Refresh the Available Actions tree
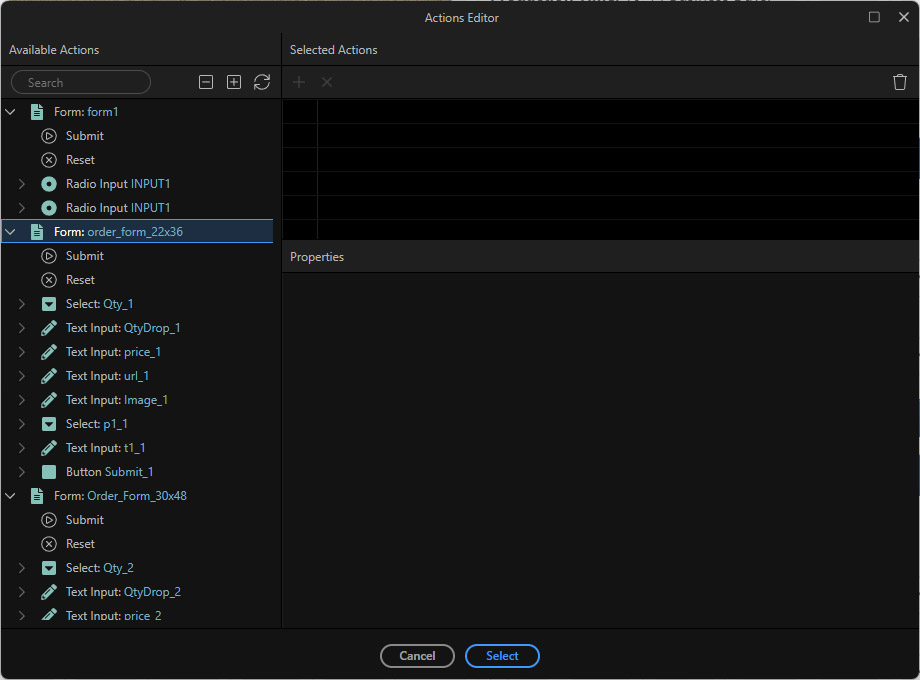 [262, 82]
